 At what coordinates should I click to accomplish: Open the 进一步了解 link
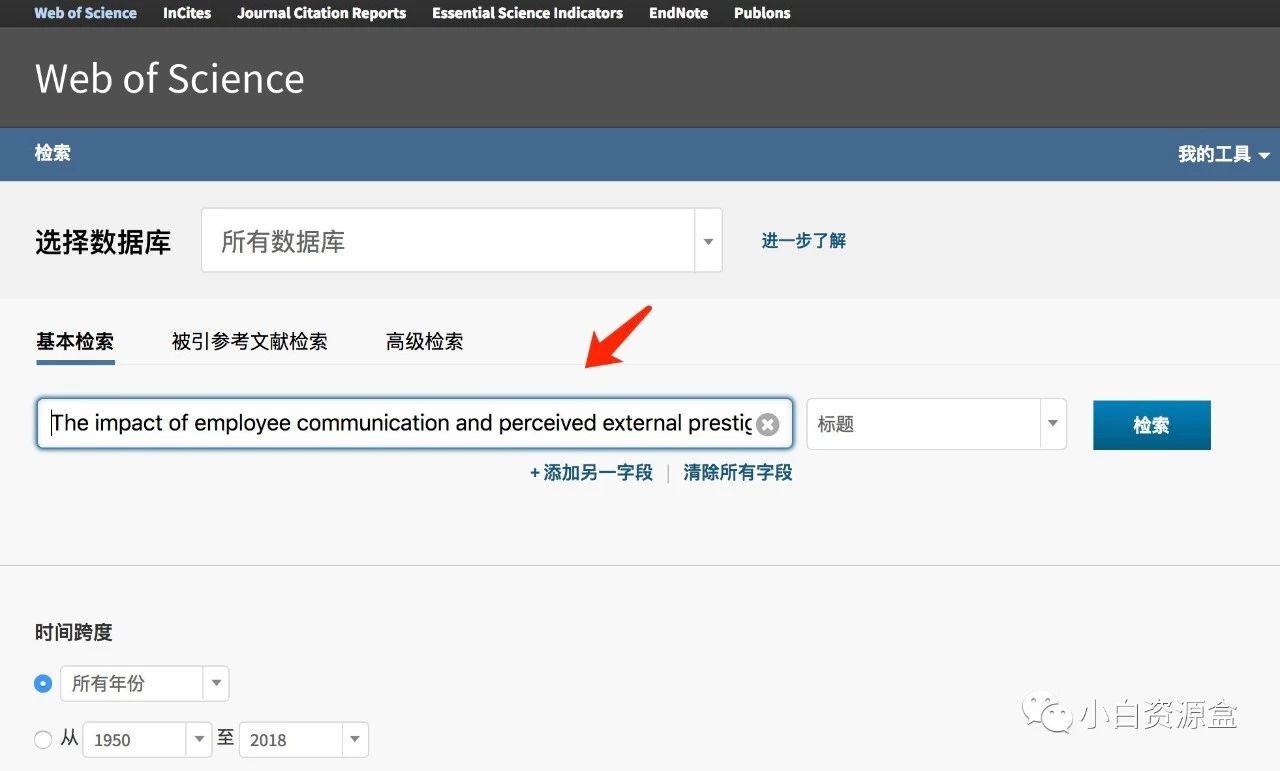click(803, 240)
